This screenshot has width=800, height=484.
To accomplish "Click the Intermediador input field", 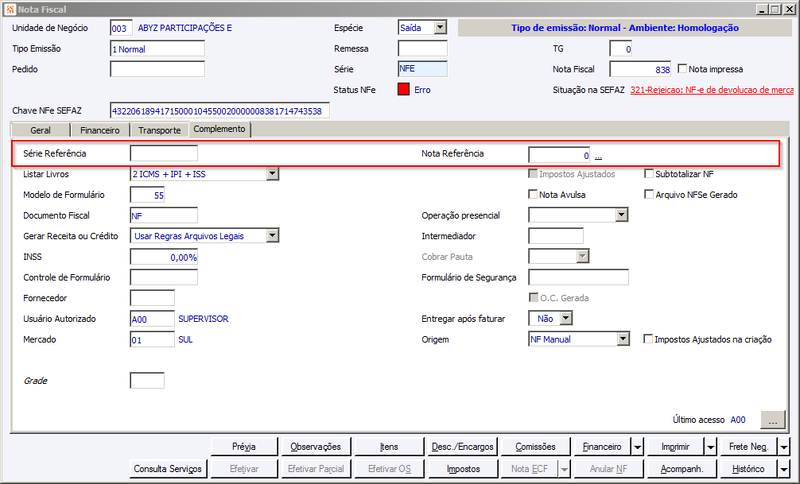I will tap(556, 236).
